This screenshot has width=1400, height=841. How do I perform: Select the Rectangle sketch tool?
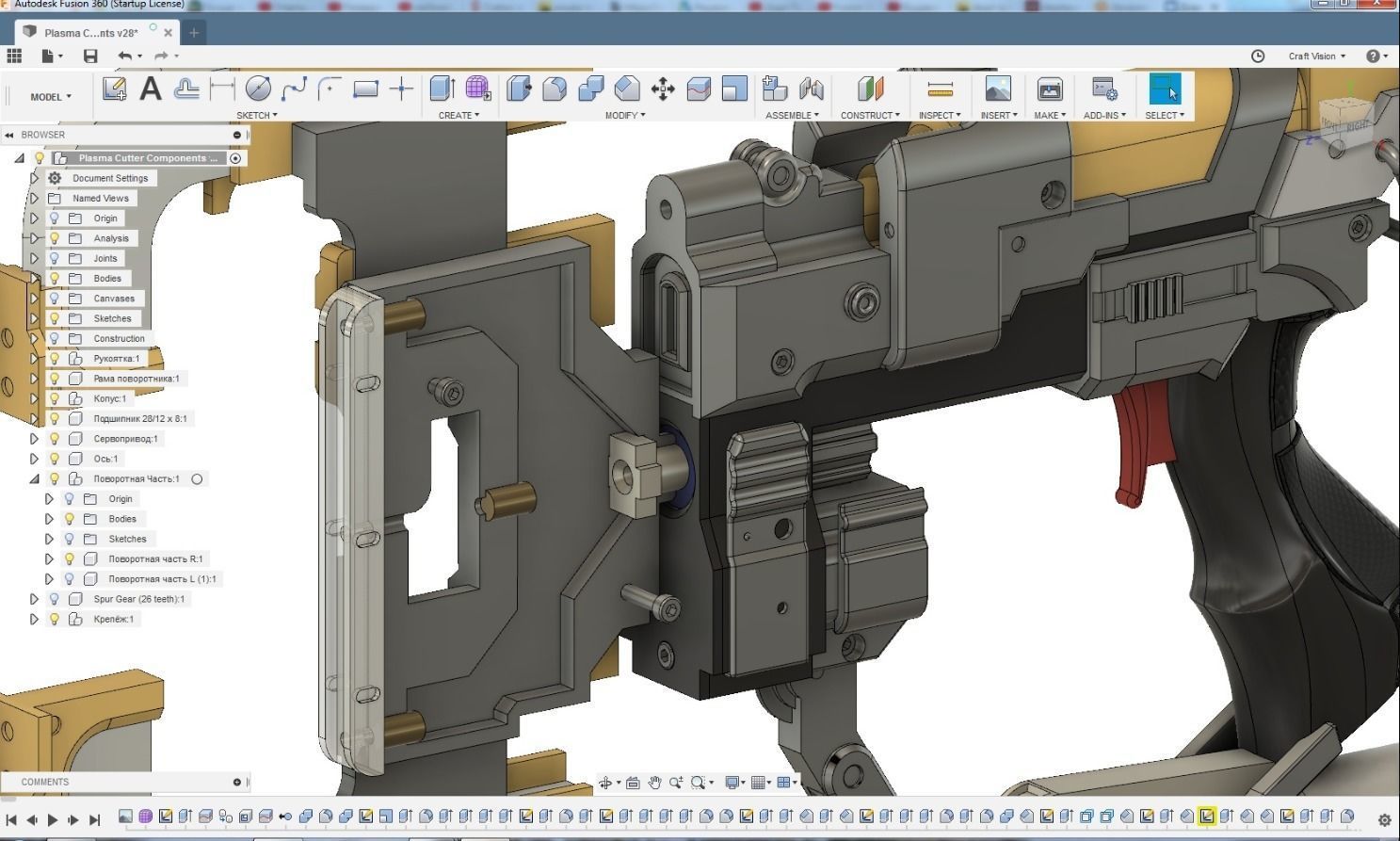365,89
